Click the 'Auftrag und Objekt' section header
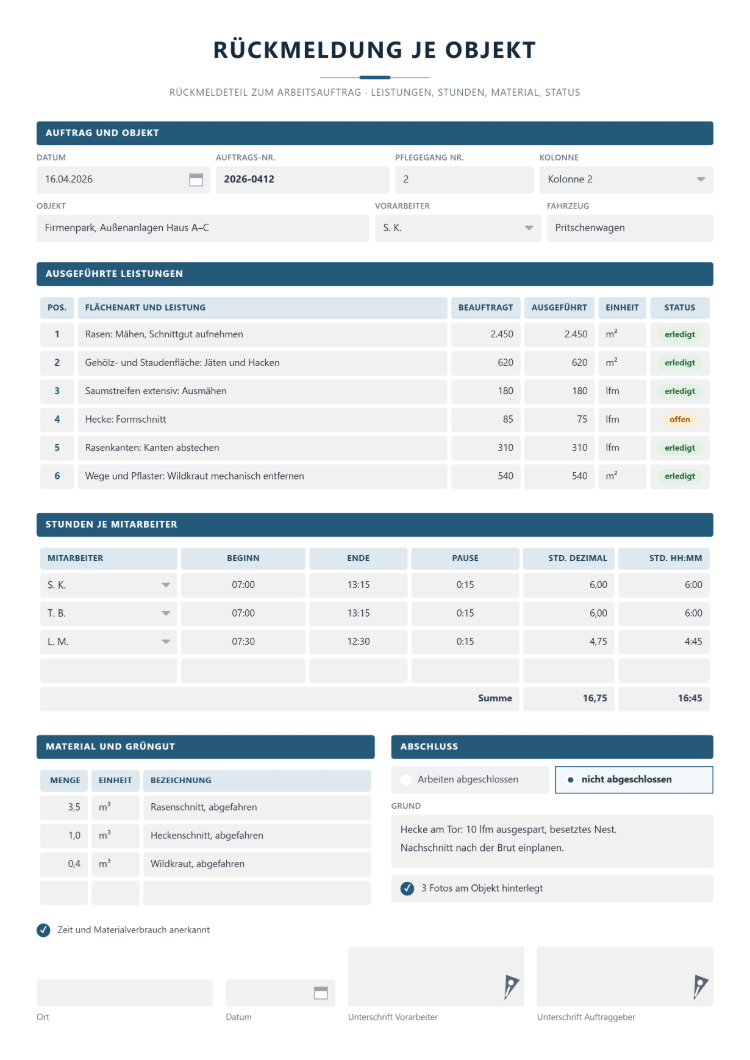The image size is (750, 1060). (375, 134)
